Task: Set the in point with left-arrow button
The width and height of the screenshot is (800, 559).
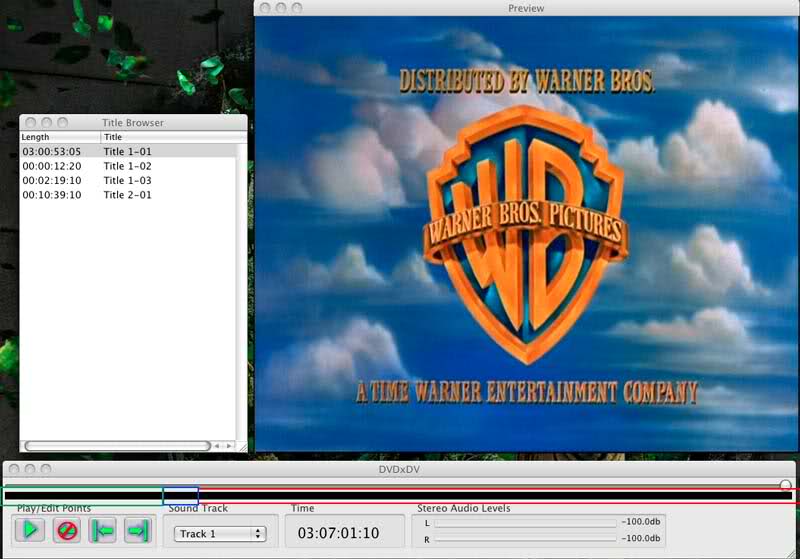Action: [103, 530]
